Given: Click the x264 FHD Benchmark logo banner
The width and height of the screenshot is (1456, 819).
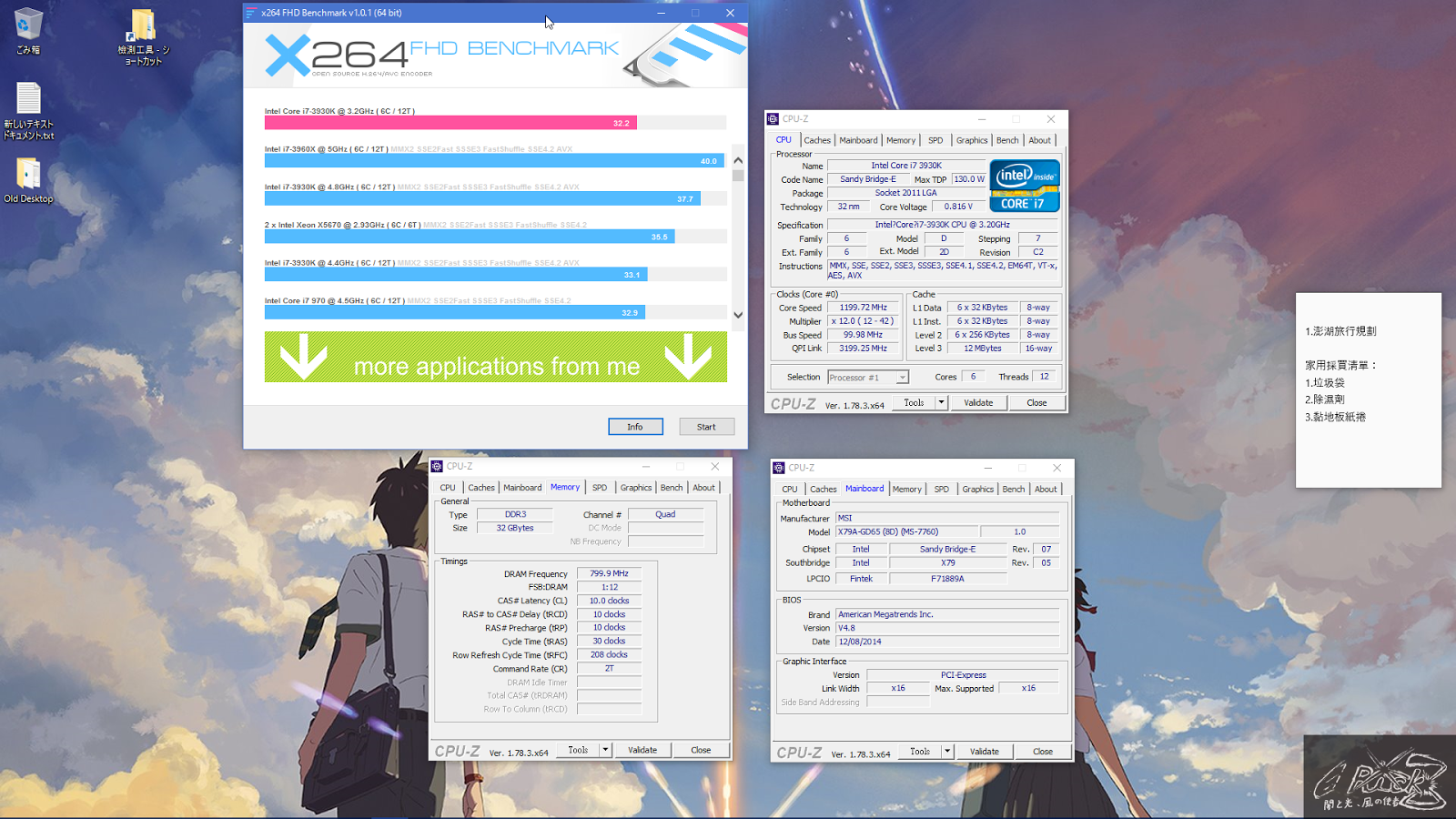Looking at the screenshot, I should [496, 56].
